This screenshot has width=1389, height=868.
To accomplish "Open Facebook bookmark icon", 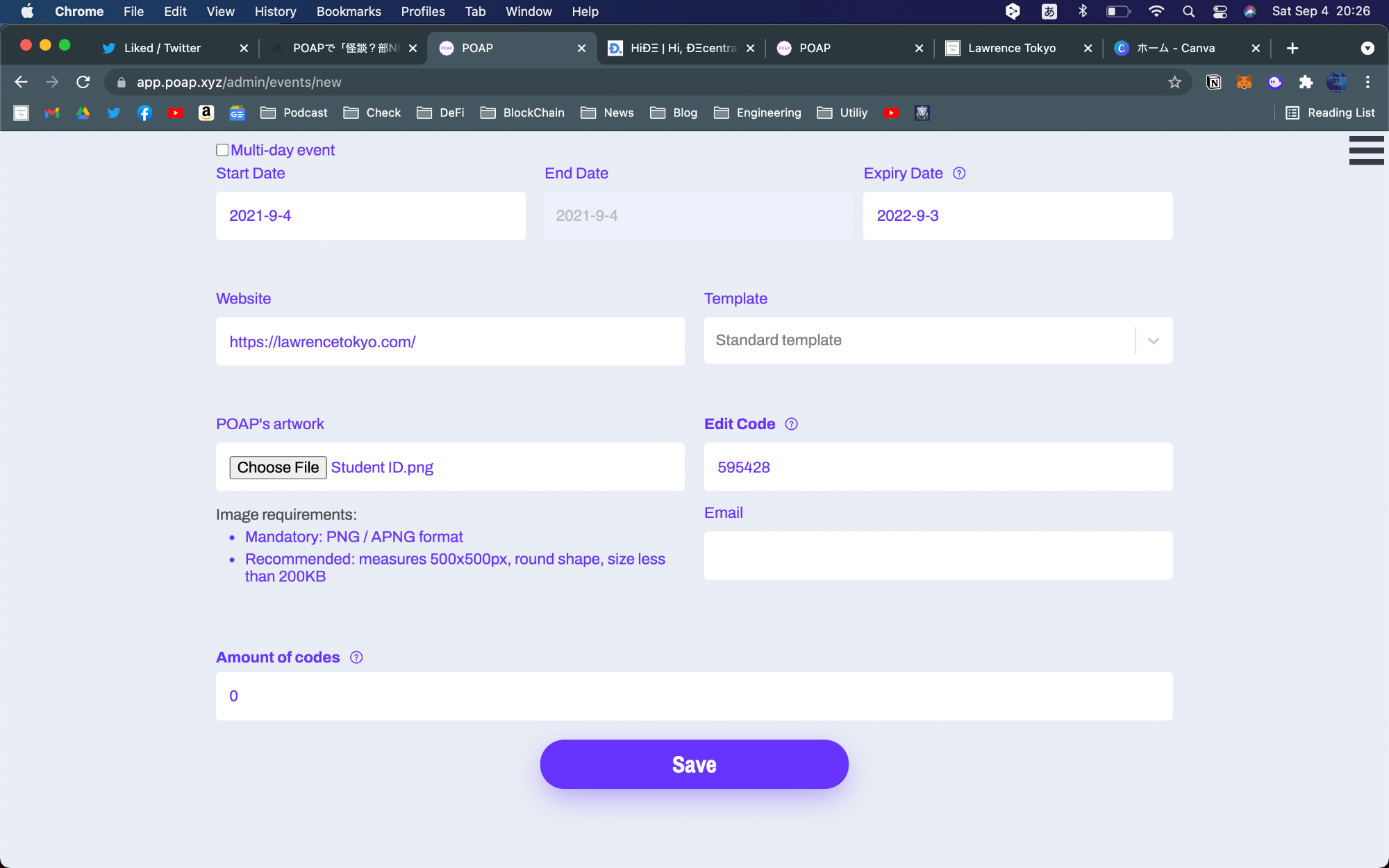I will [x=144, y=112].
